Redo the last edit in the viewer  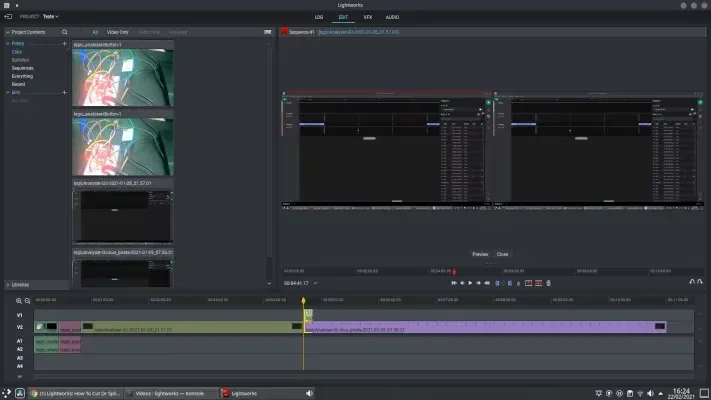click(x=700, y=282)
